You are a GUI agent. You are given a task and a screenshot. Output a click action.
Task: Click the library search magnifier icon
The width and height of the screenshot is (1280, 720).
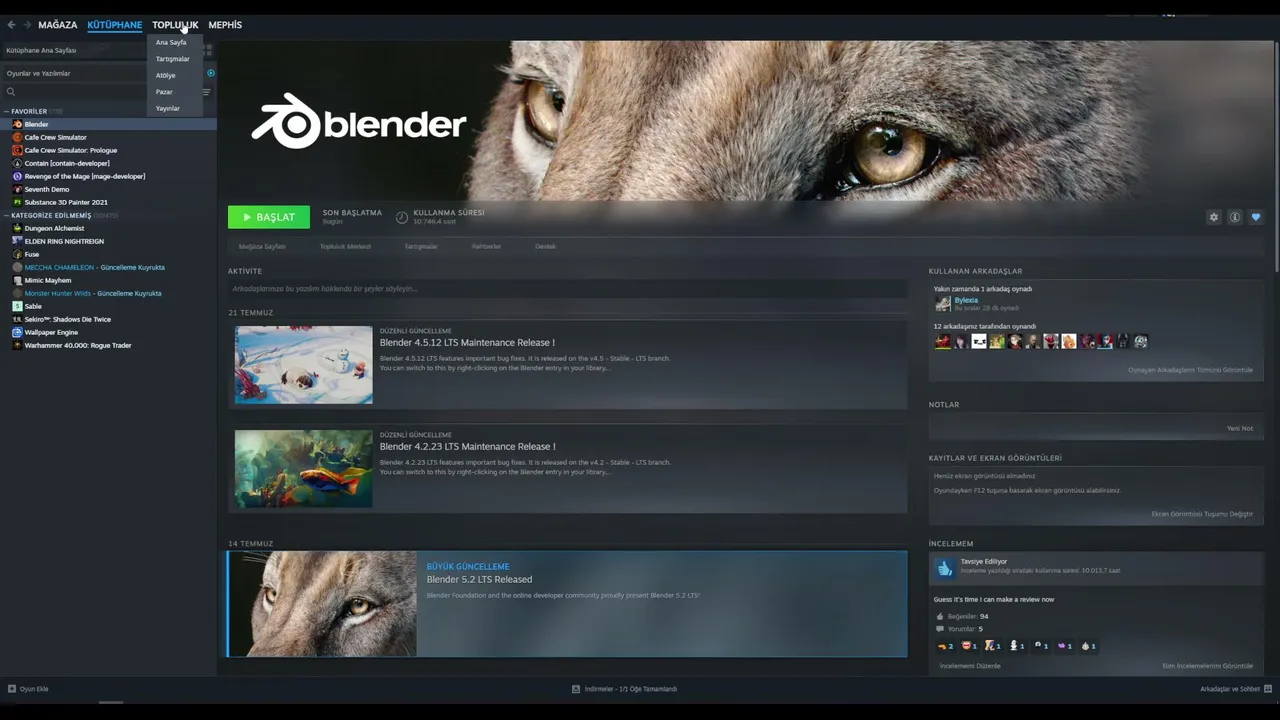[x=11, y=92]
